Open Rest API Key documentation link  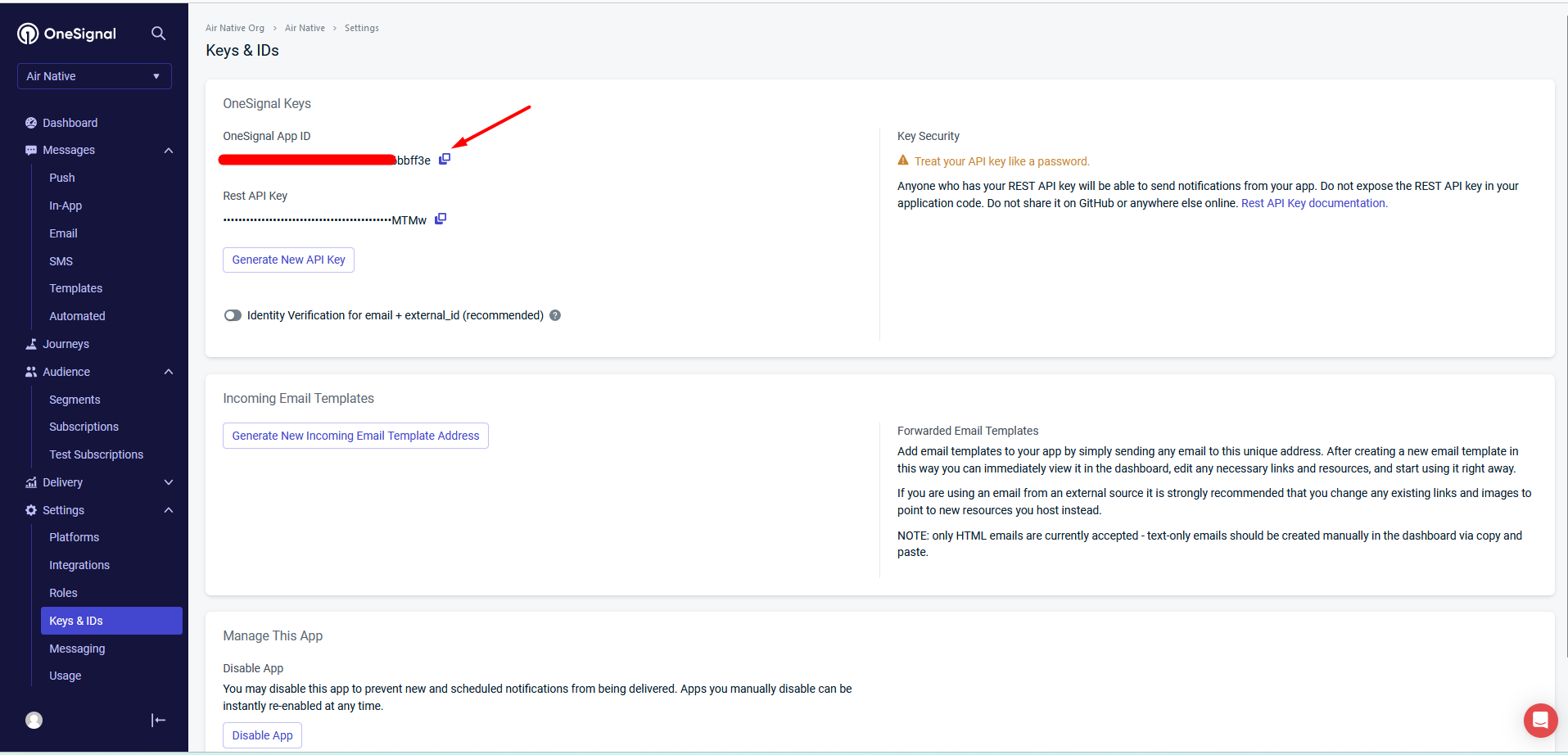tap(1314, 203)
